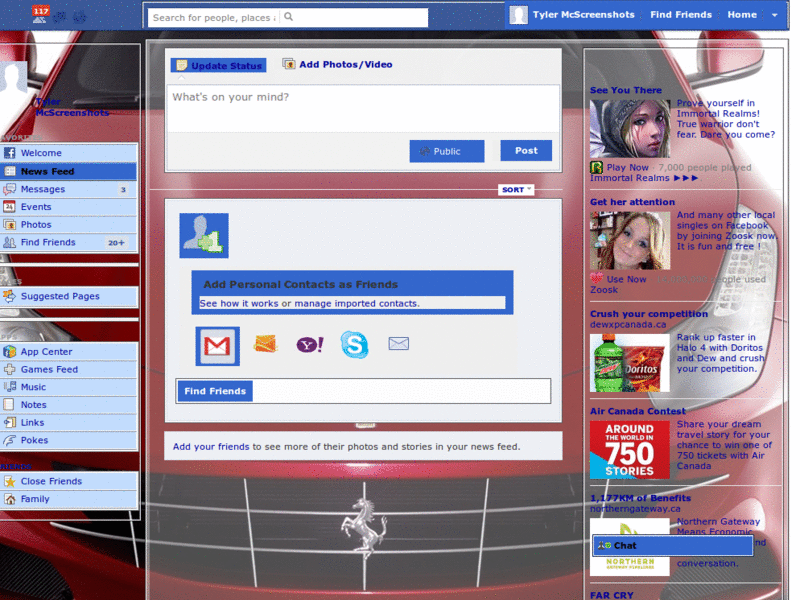Viewport: 800px width, 600px height.
Task: Open the Chat bar
Action: pos(672,545)
